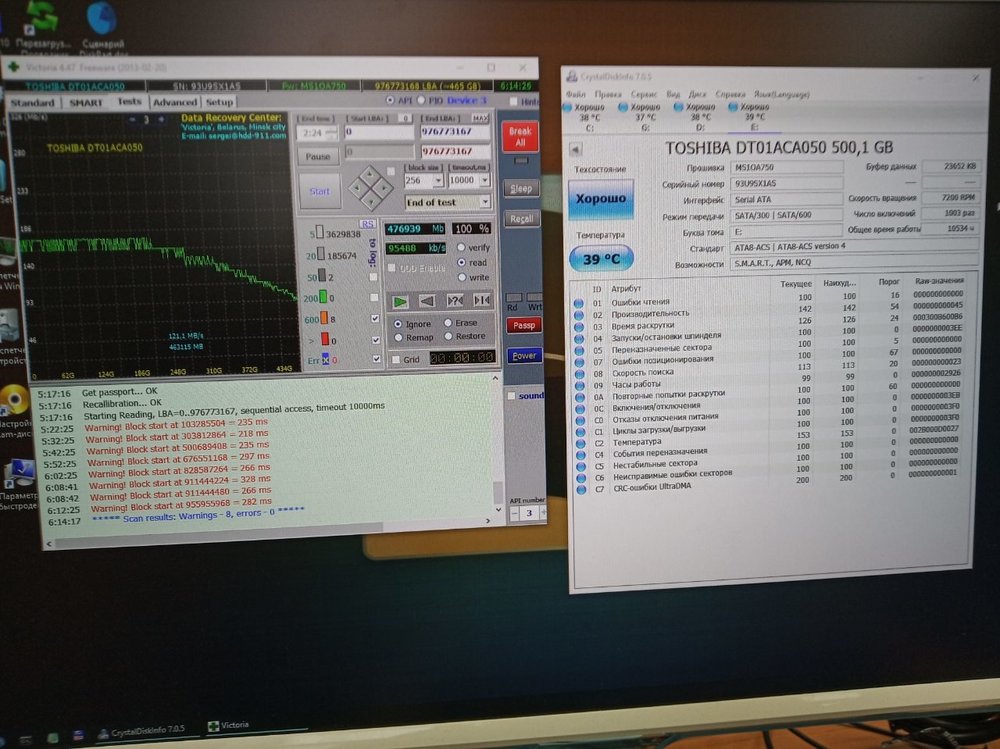Select the Remap radio button

[399, 338]
